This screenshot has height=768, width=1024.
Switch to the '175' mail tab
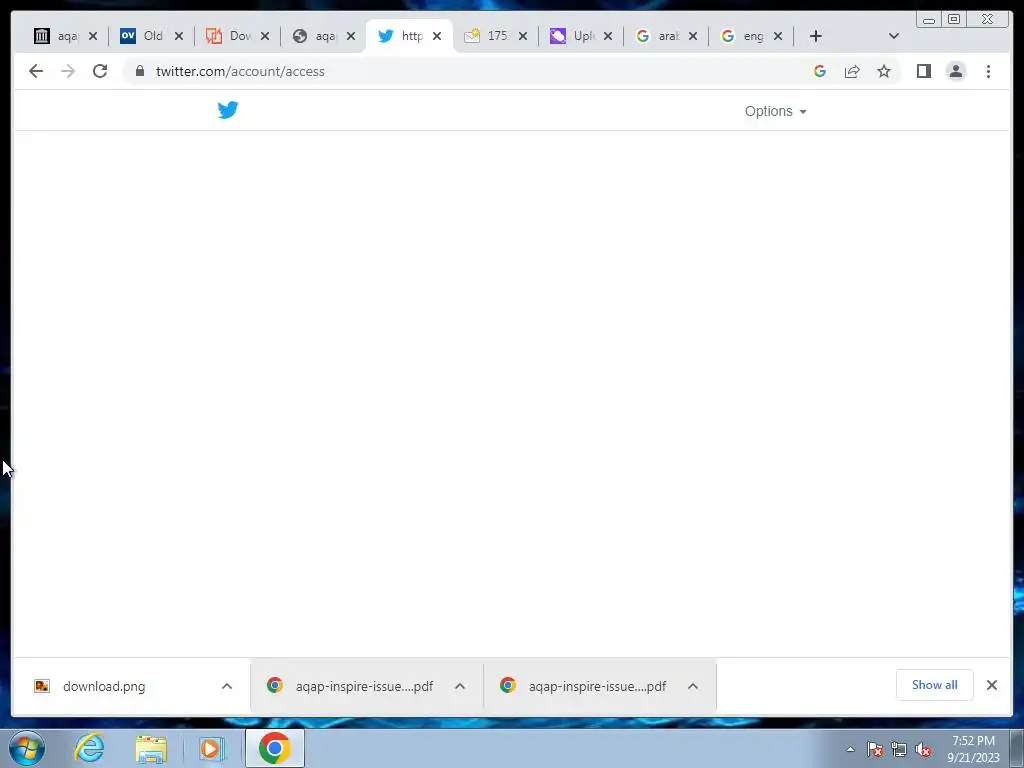point(487,36)
